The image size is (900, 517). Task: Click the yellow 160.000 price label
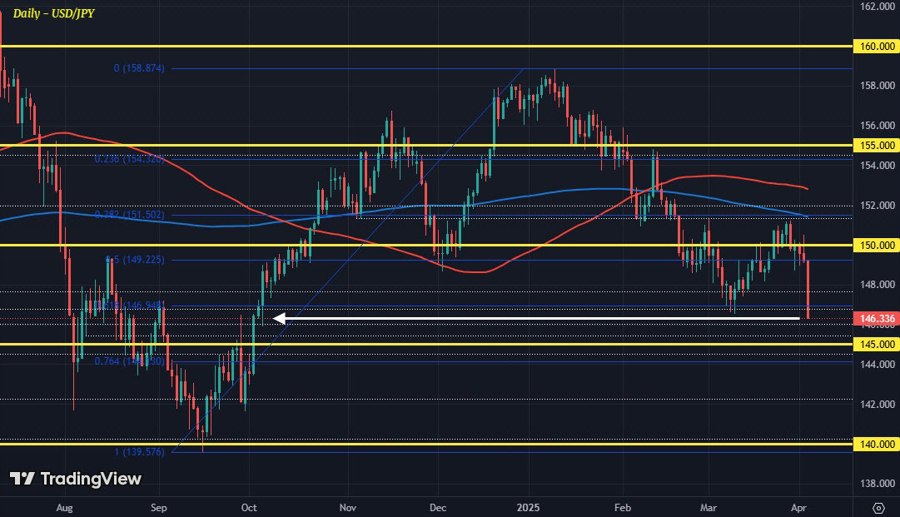tap(876, 46)
